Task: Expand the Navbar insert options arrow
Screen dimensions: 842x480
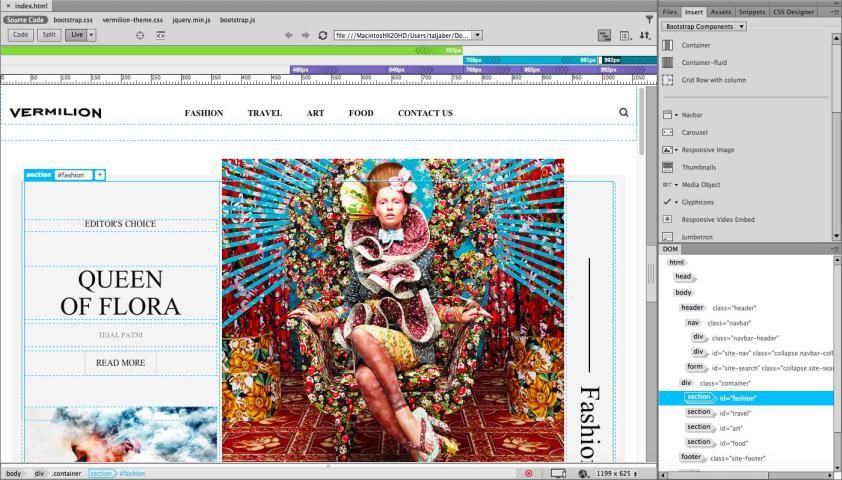Action: (676, 115)
